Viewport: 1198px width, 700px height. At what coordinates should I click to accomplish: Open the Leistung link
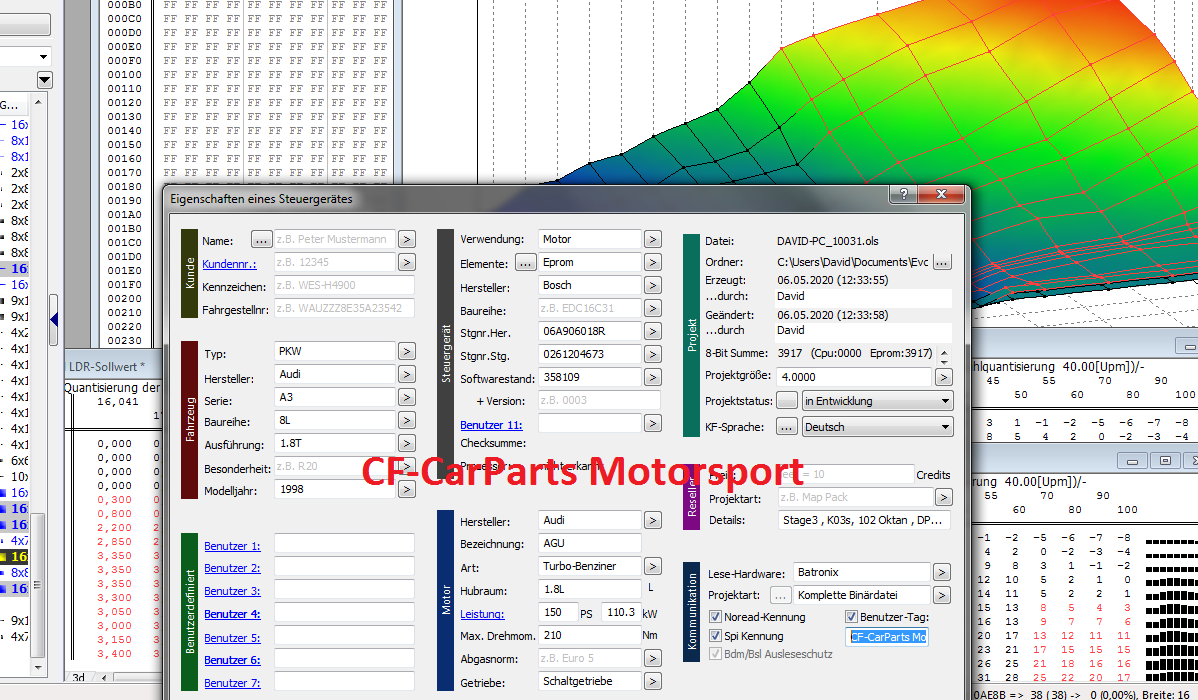pos(482,614)
